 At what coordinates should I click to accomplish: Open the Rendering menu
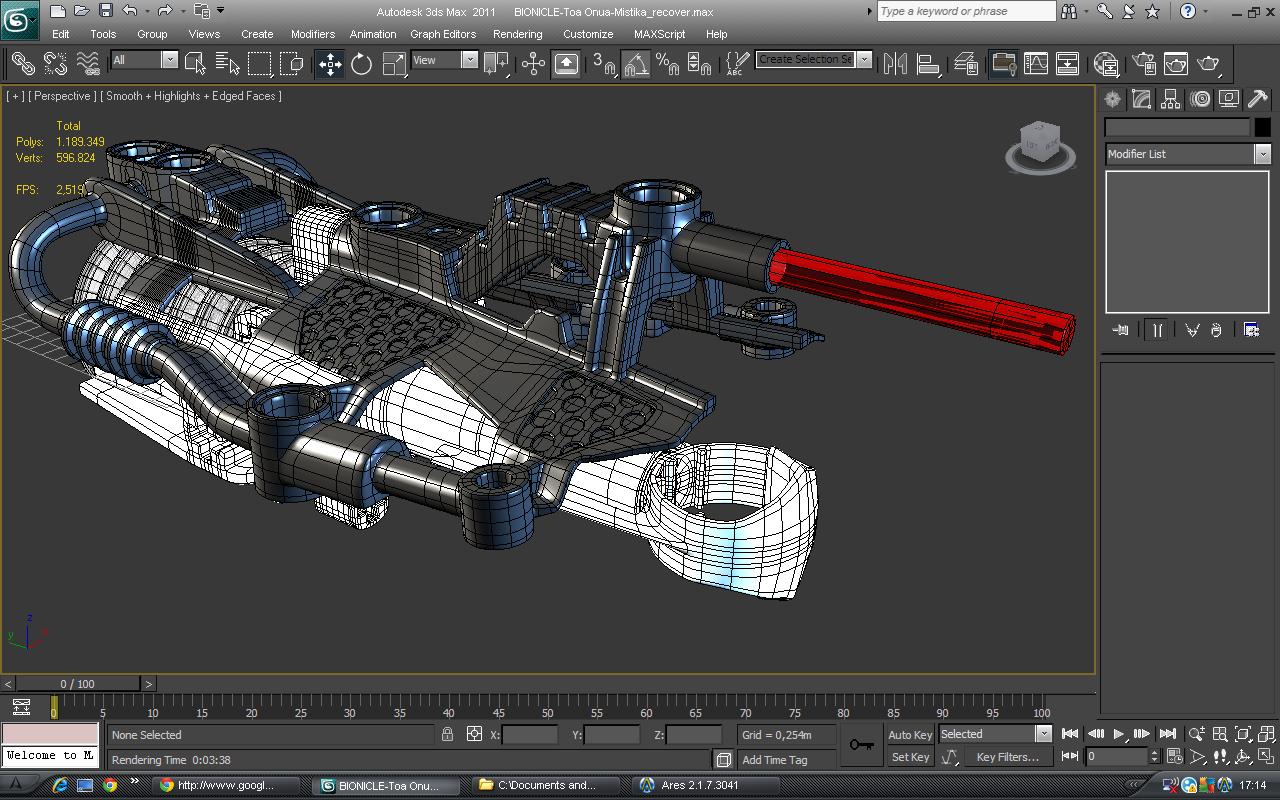[x=517, y=34]
